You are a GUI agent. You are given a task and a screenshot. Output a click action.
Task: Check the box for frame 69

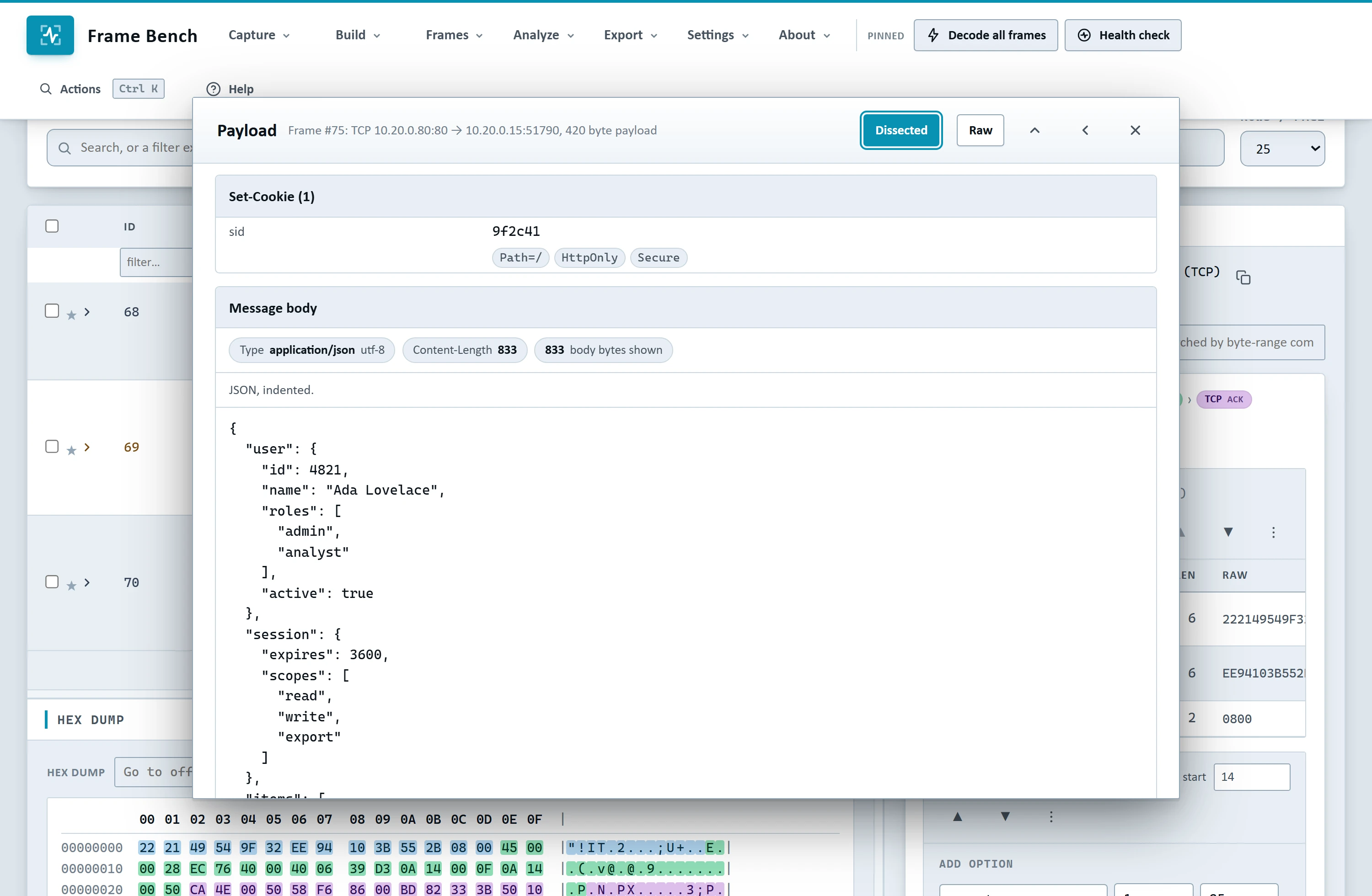coord(52,447)
